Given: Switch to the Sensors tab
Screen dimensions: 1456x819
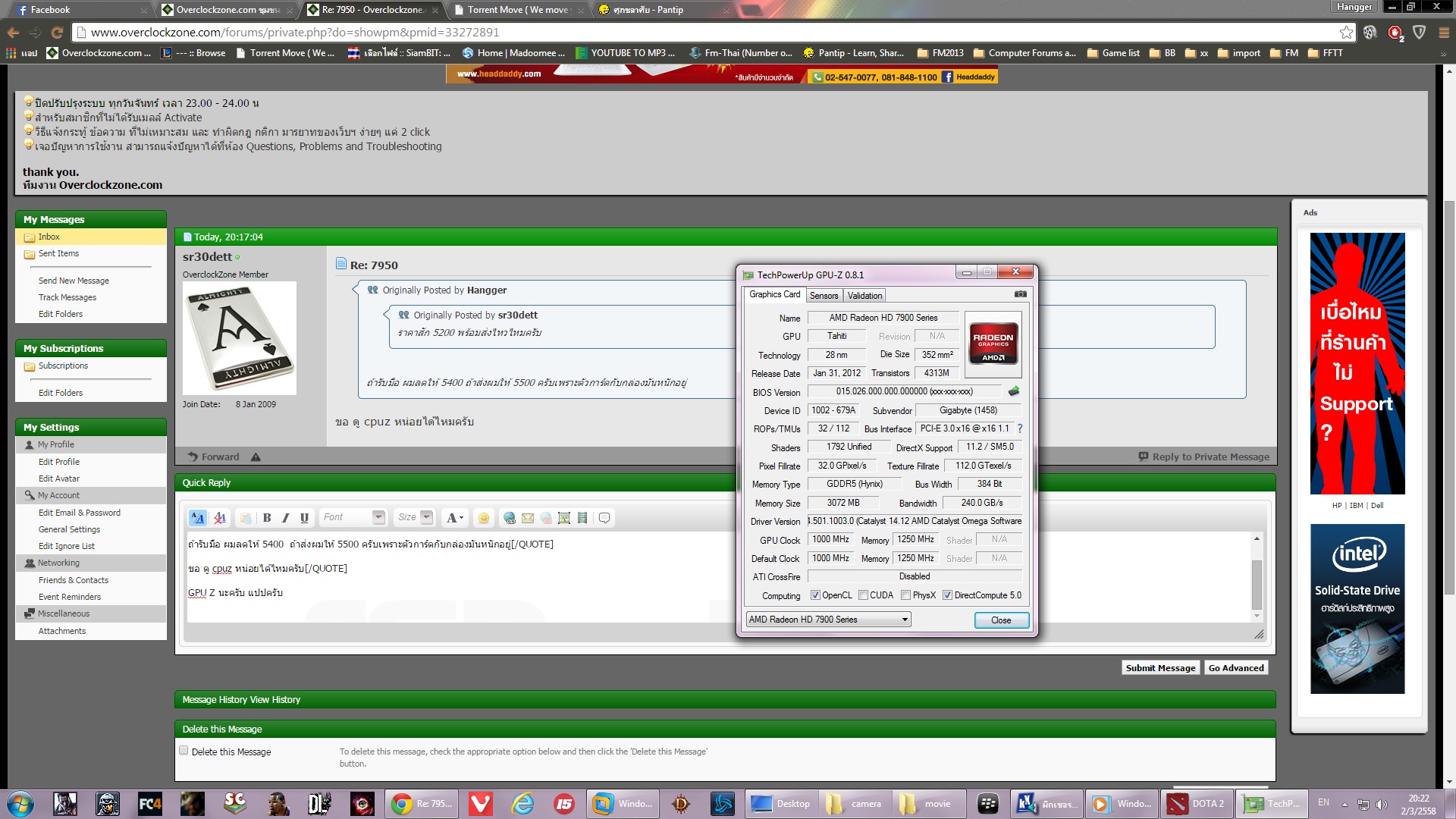Looking at the screenshot, I should 824,296.
